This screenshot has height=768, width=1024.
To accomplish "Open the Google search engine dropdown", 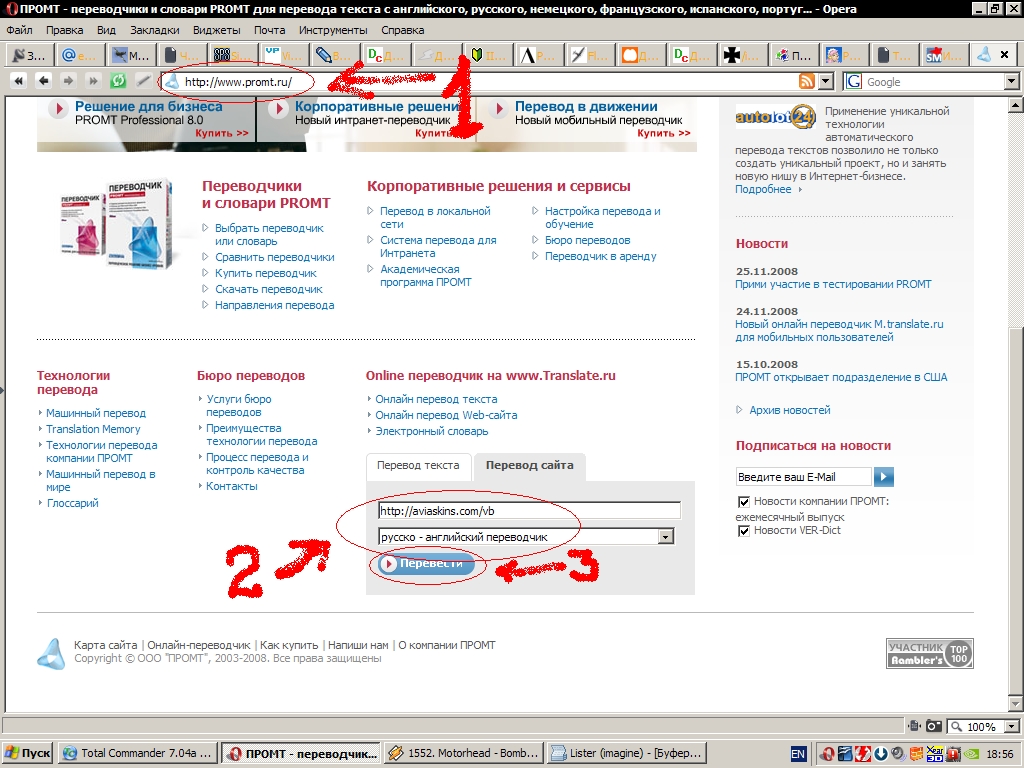I will tap(1012, 82).
